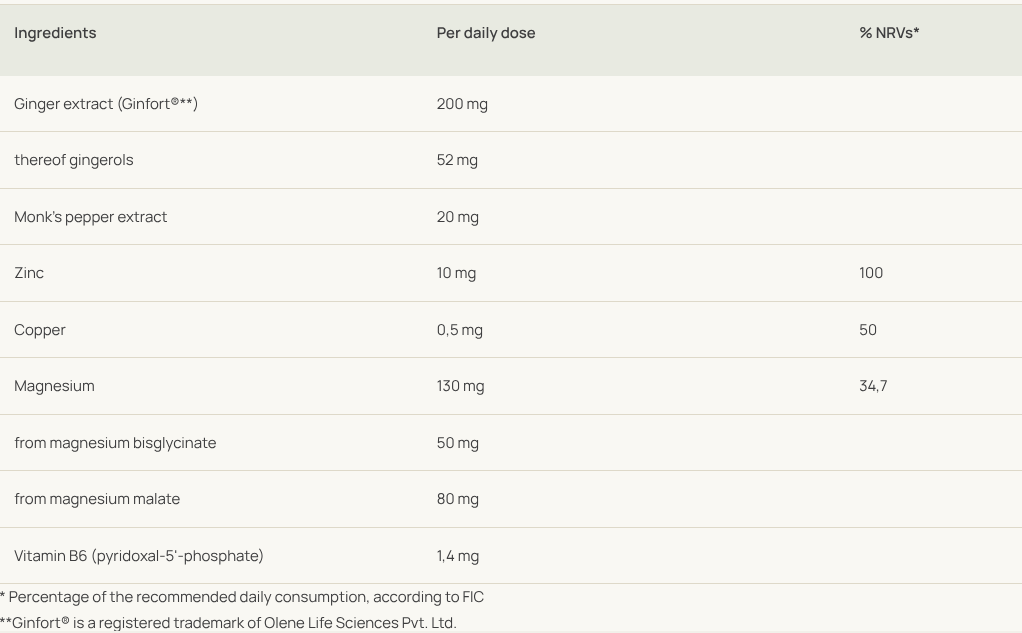Select the Magnesium ingredient label
The image size is (1022, 633).
point(54,386)
